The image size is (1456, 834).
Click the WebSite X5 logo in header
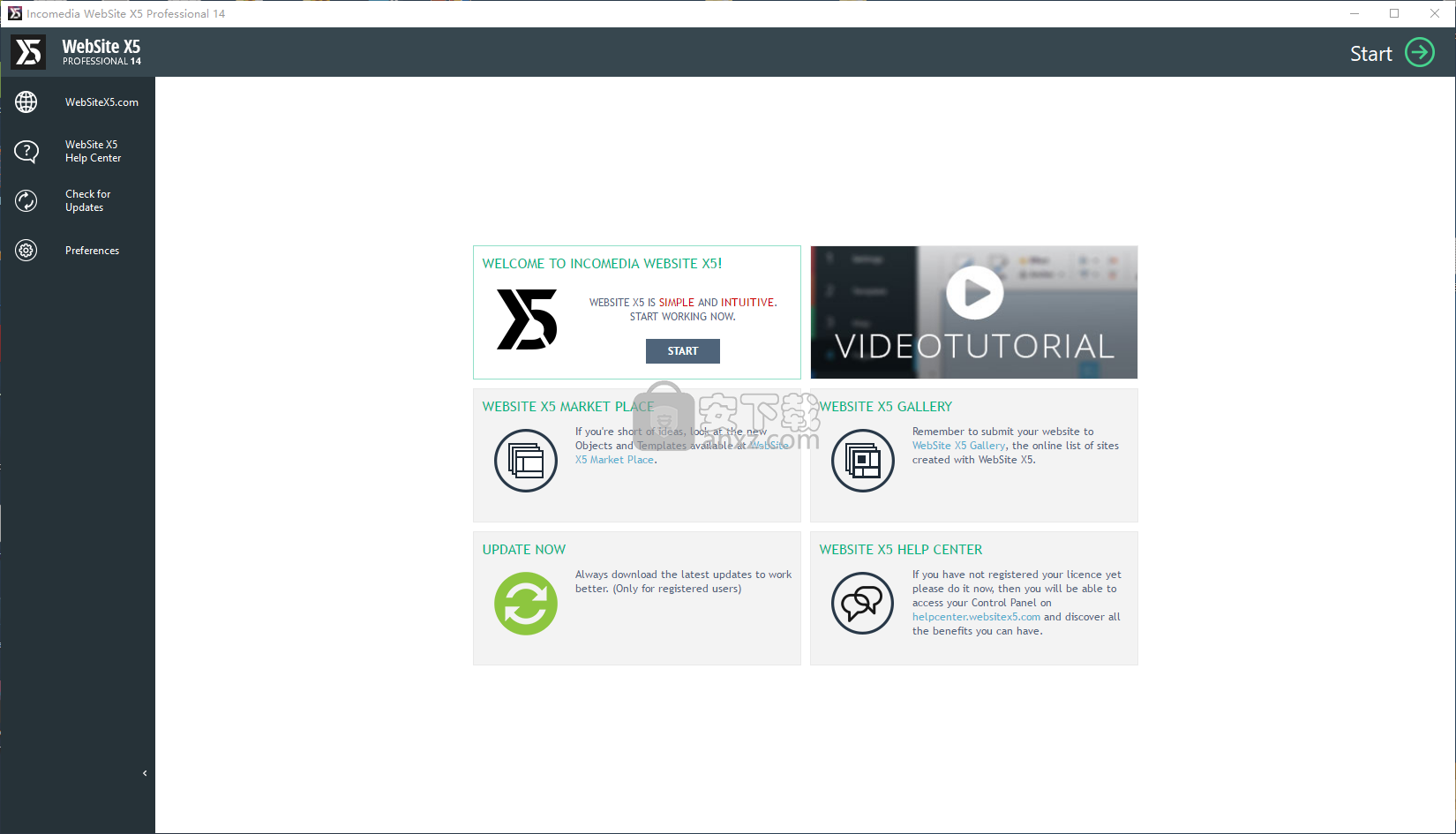coord(77,52)
